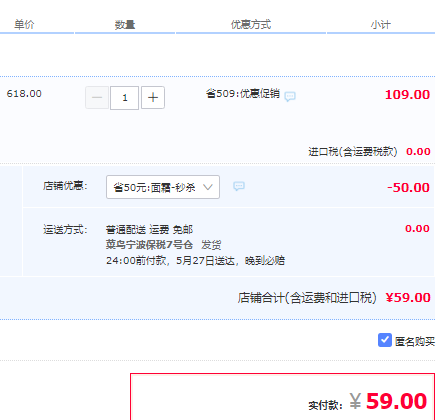
Task: Click the plus quantity button
Action: point(153,98)
